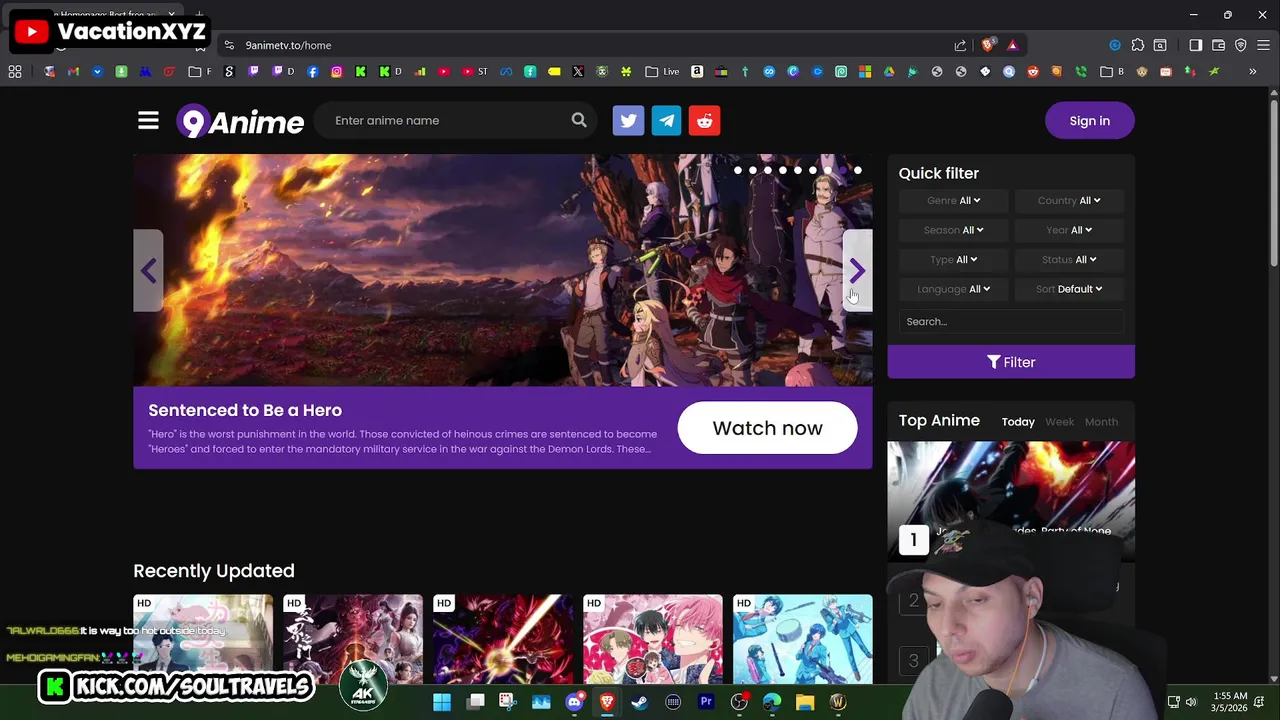Viewport: 1280px width, 720px height.
Task: Show more bookmarks overflow chevron
Action: tap(1252, 71)
